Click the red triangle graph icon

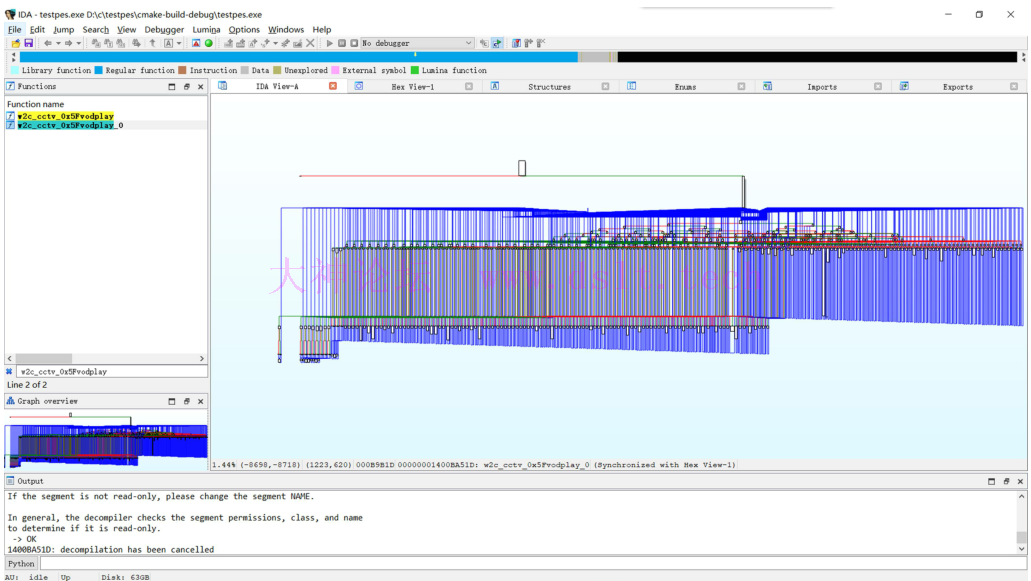(196, 43)
